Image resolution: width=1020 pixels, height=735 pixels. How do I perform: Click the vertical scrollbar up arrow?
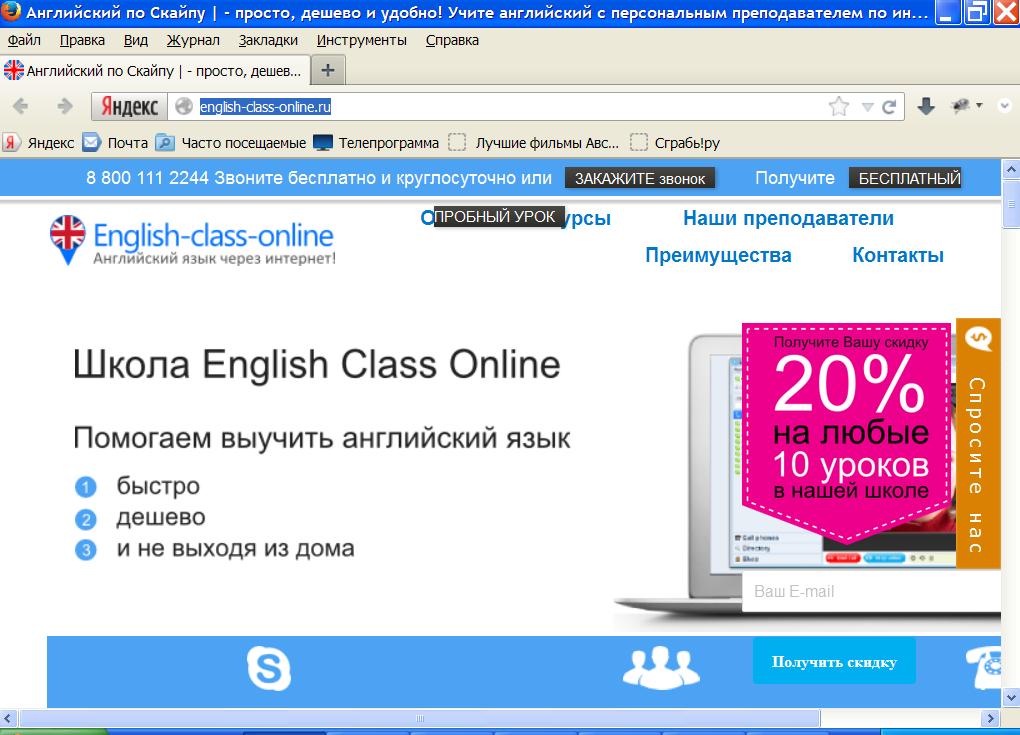(1010, 170)
